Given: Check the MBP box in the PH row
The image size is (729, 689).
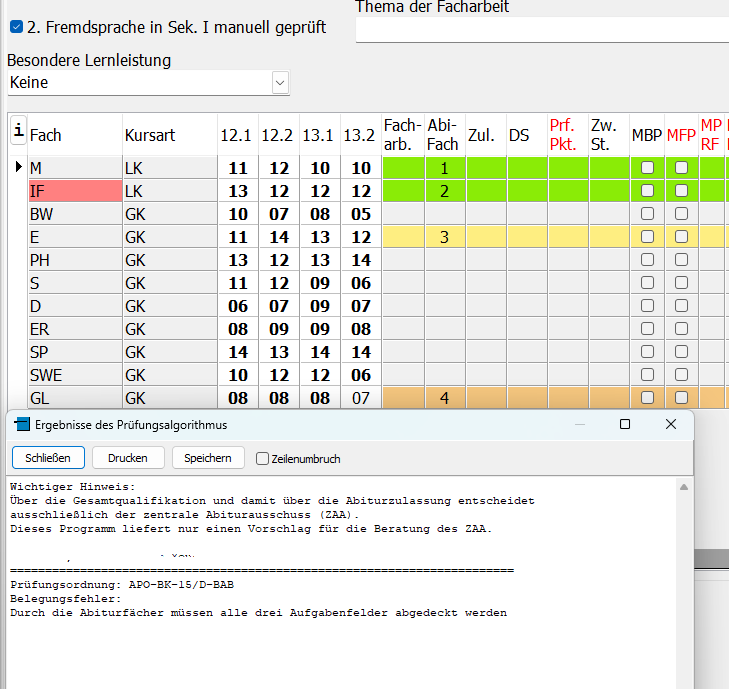Looking at the screenshot, I should (x=647, y=259).
